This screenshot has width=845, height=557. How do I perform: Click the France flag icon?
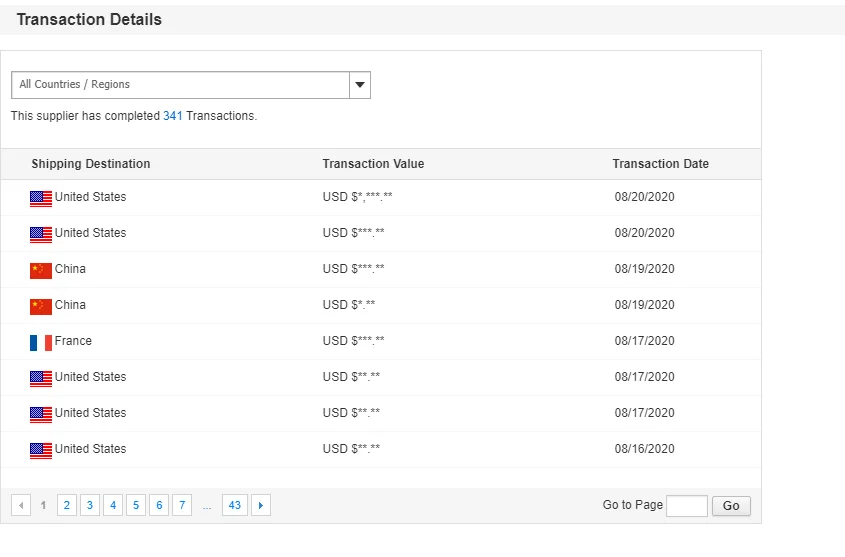tap(40, 342)
